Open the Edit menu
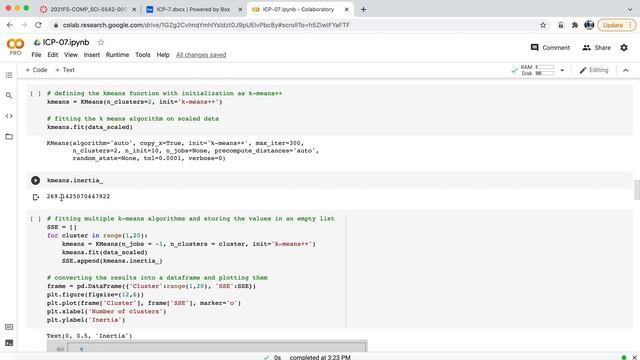 [53, 55]
